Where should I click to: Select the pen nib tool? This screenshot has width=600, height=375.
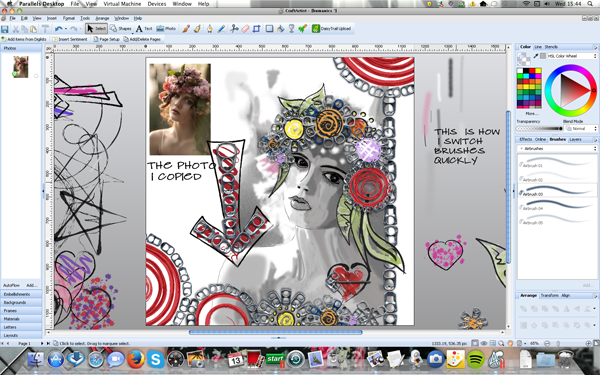tap(210, 29)
